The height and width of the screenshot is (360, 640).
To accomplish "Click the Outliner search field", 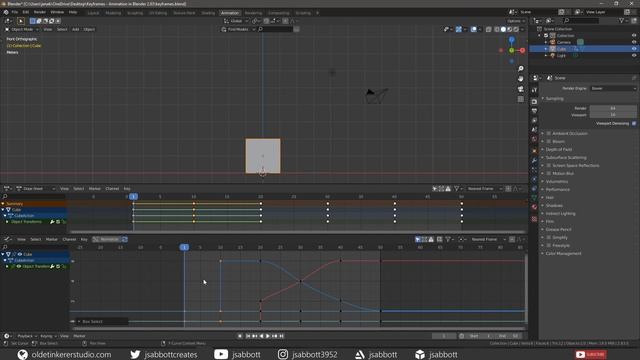I will point(581,20).
